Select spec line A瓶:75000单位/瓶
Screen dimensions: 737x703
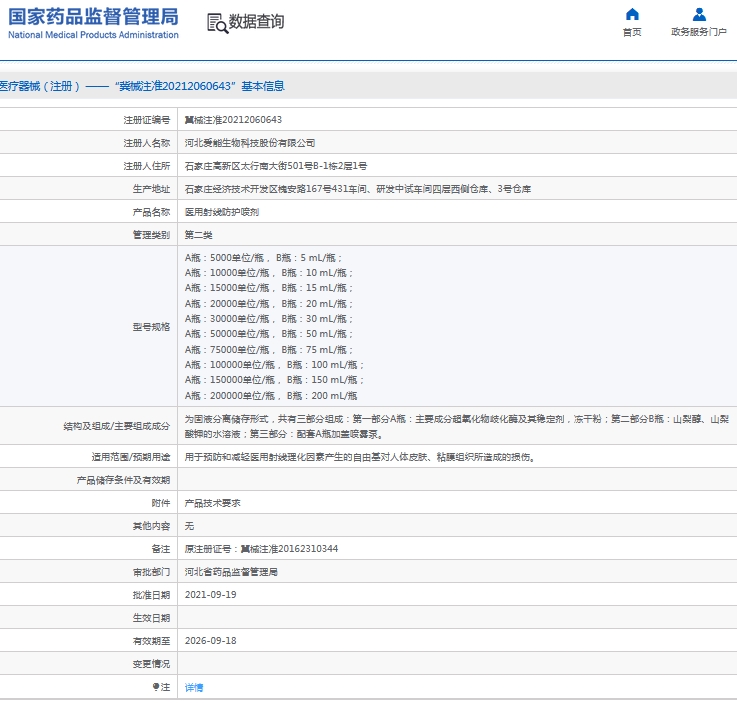coord(269,350)
